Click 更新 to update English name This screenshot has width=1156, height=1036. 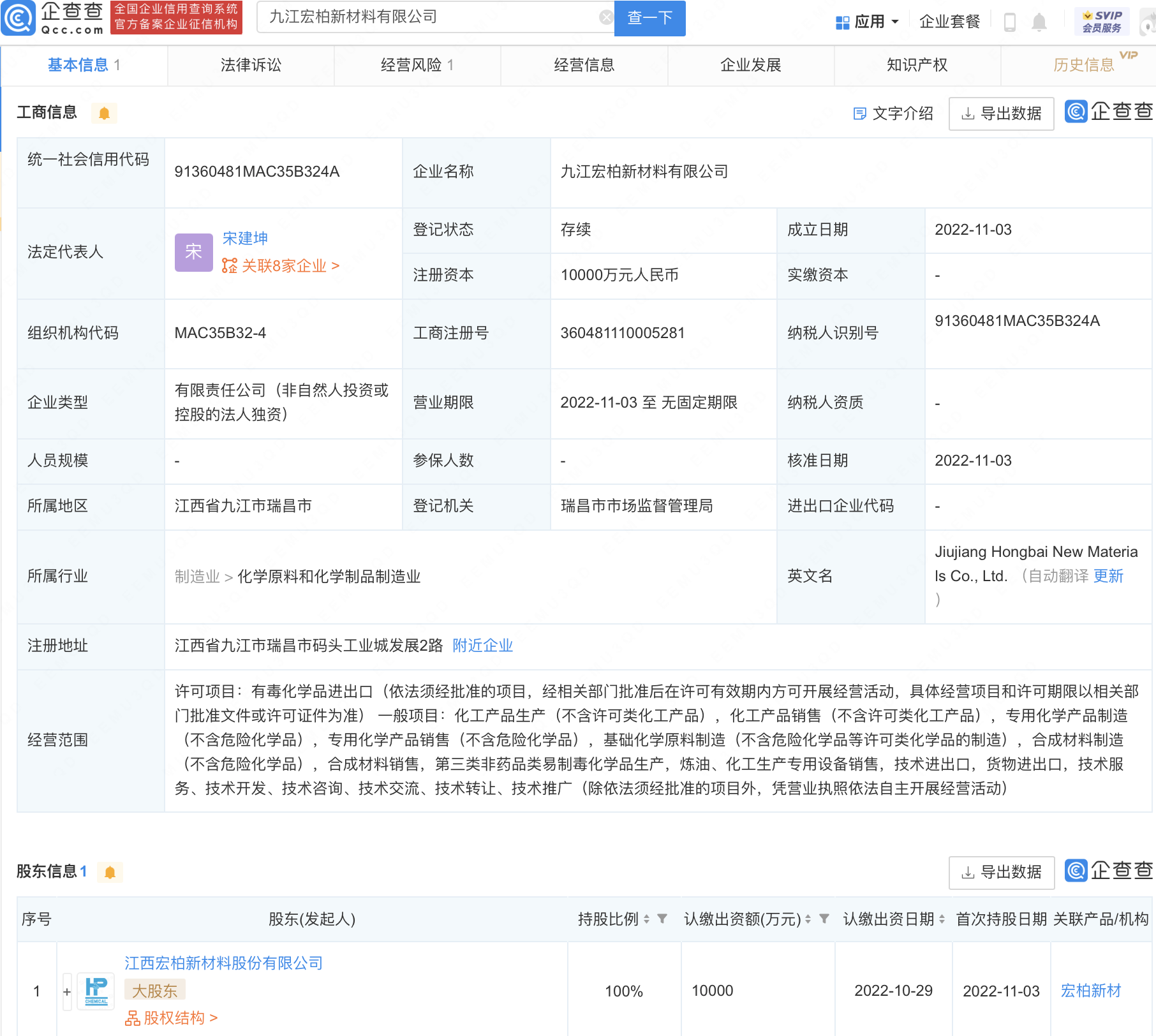(x=1108, y=576)
